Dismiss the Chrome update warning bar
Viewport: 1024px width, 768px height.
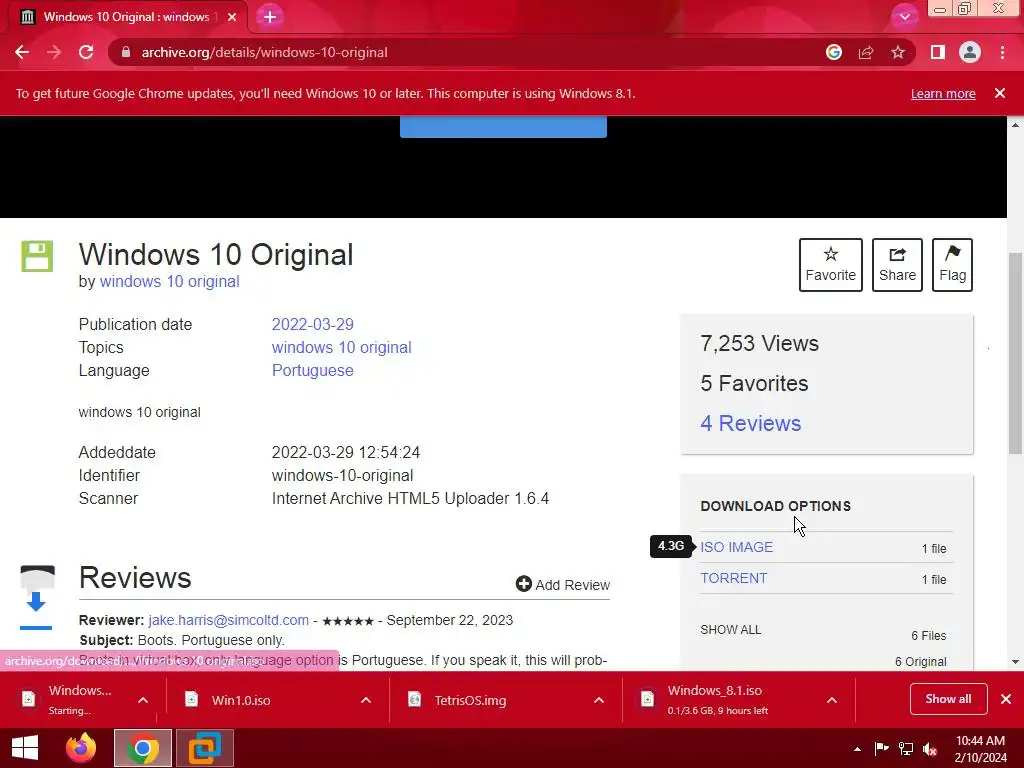click(x=1000, y=93)
